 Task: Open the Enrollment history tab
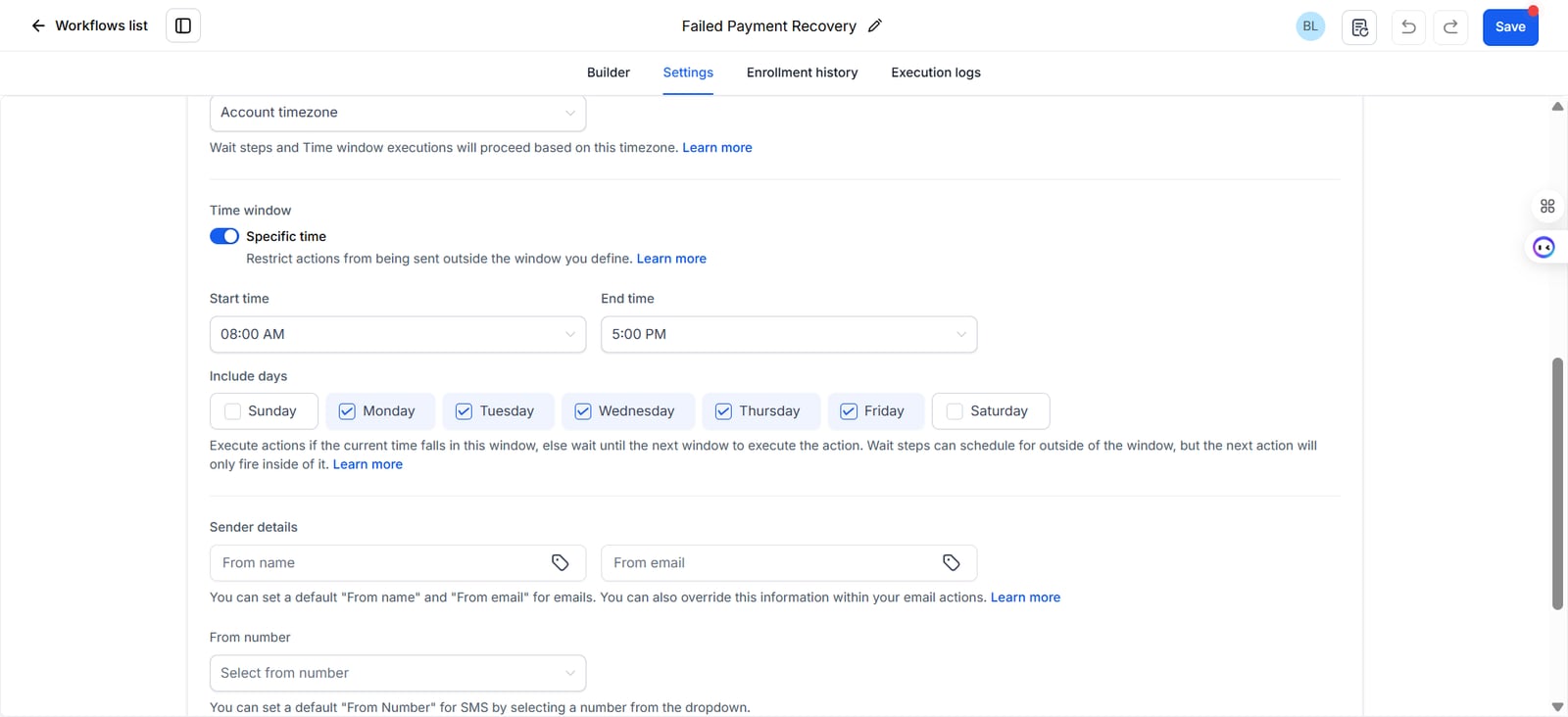coord(802,72)
